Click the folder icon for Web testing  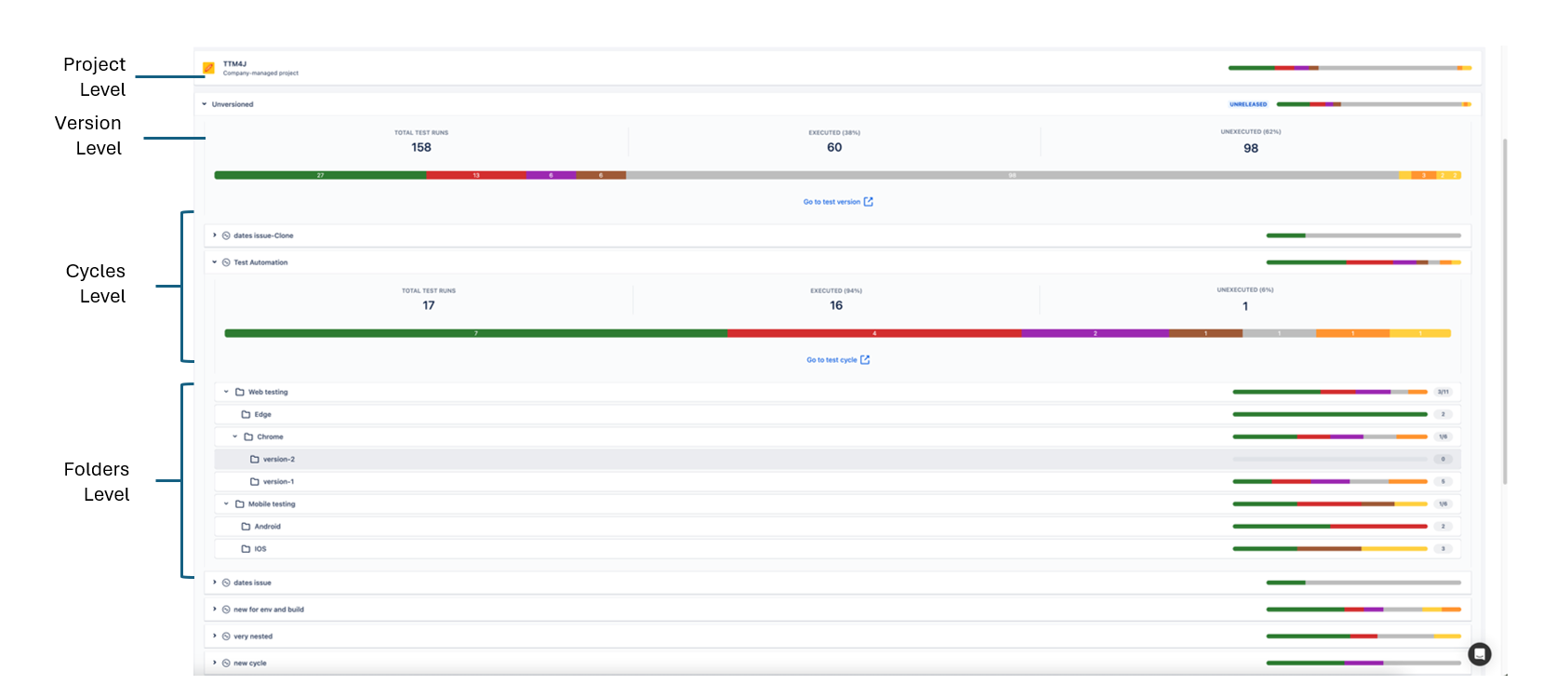[240, 392]
